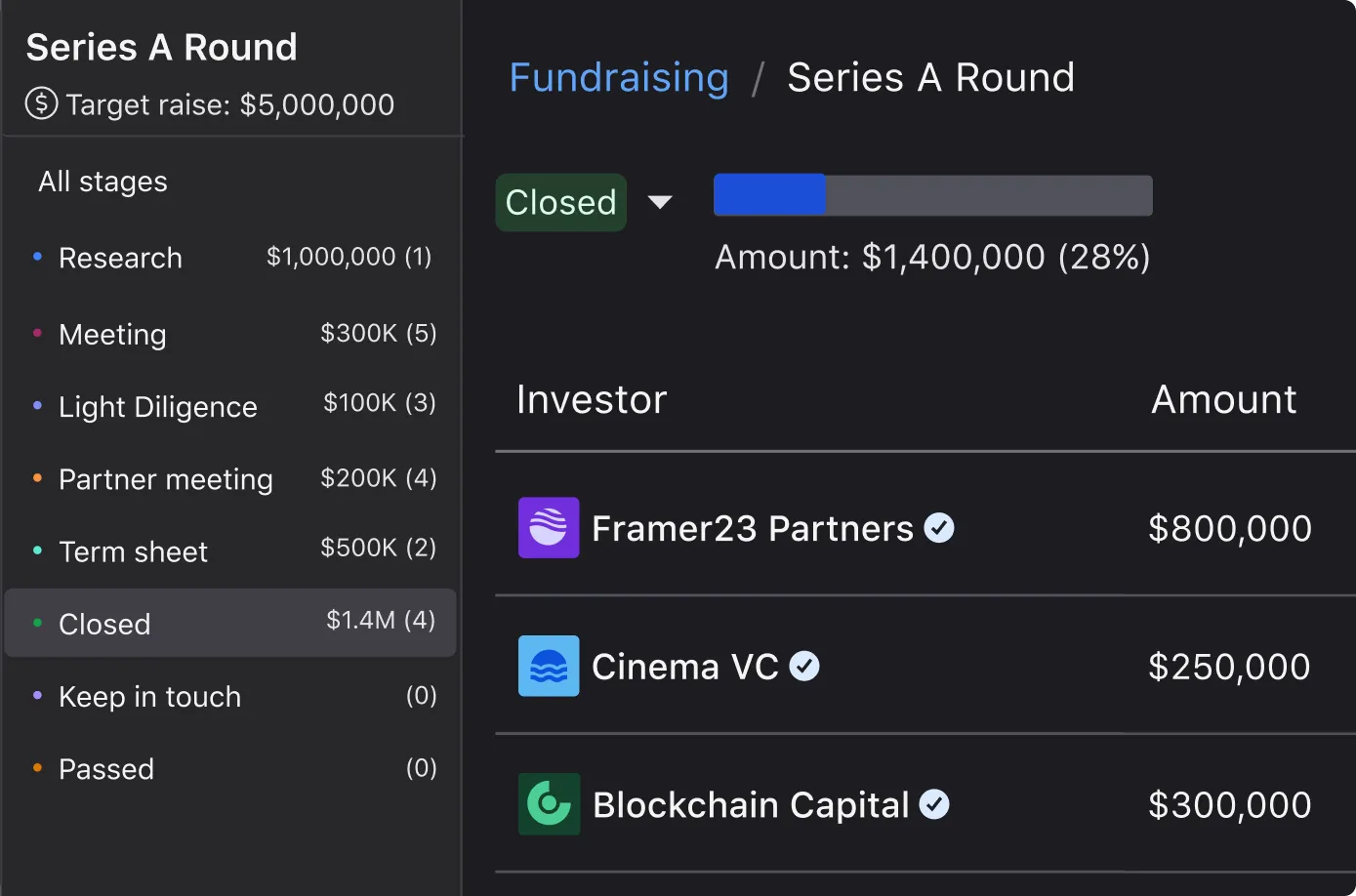
Task: Click the green dot beside Closed stage
Action: pos(37,623)
